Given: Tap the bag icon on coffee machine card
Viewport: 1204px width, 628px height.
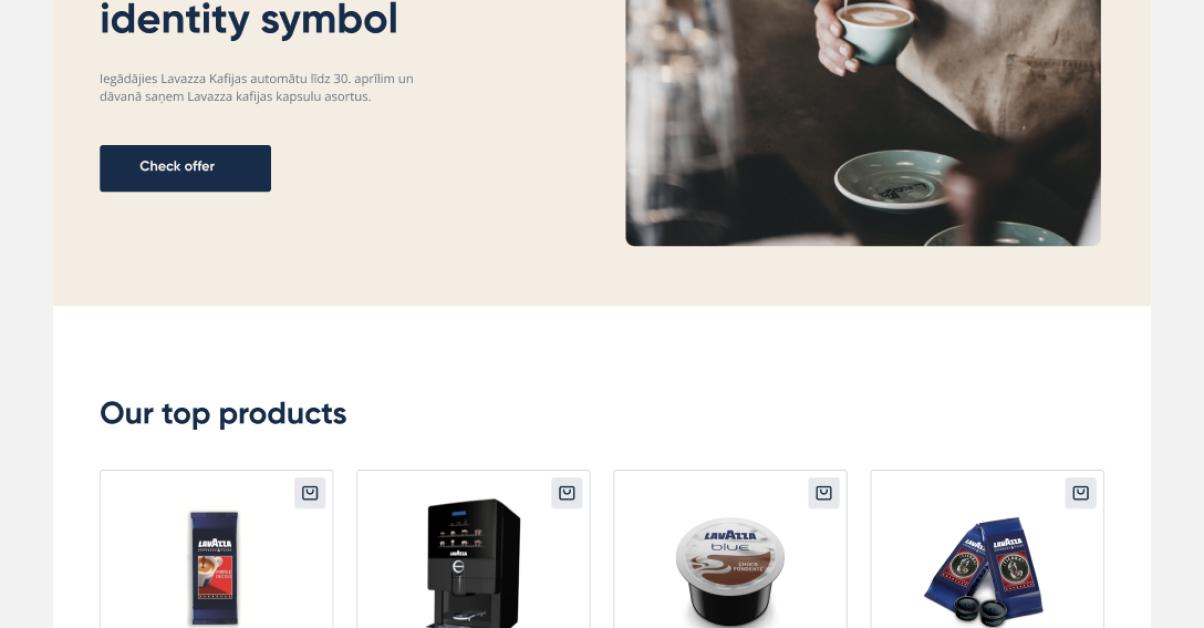Looking at the screenshot, I should [567, 493].
